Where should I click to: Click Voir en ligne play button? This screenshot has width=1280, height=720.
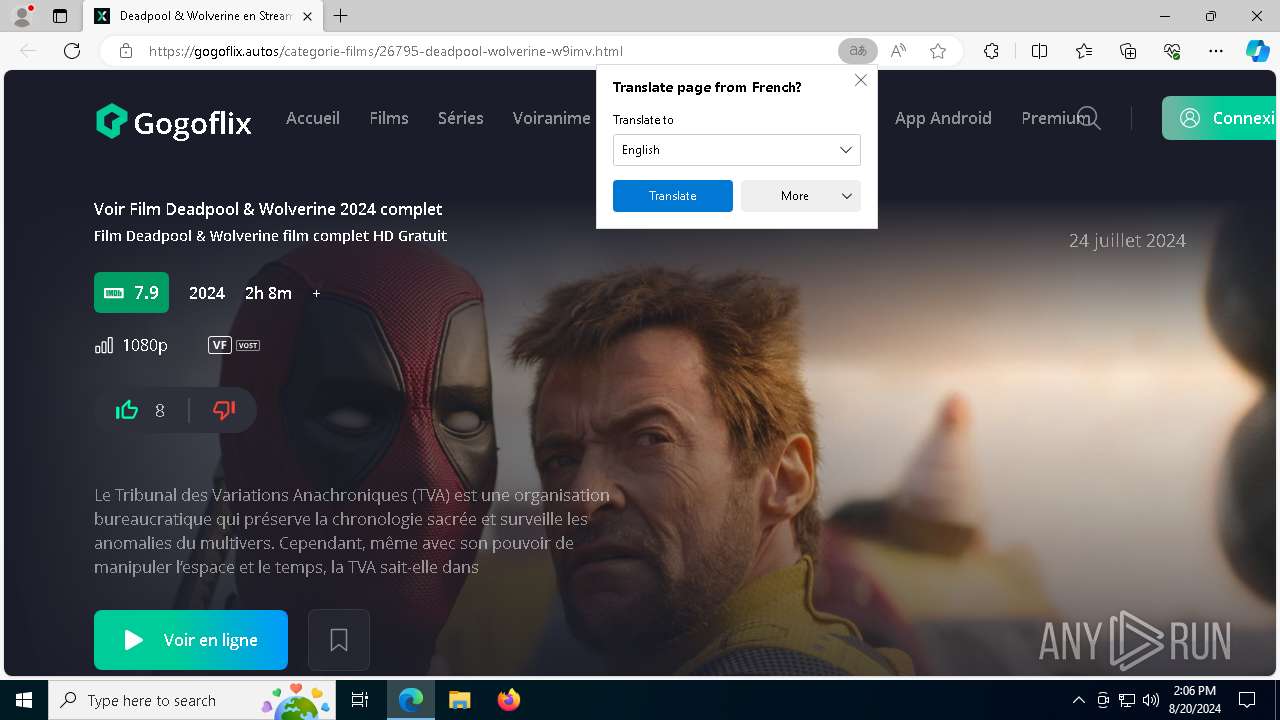pos(191,640)
